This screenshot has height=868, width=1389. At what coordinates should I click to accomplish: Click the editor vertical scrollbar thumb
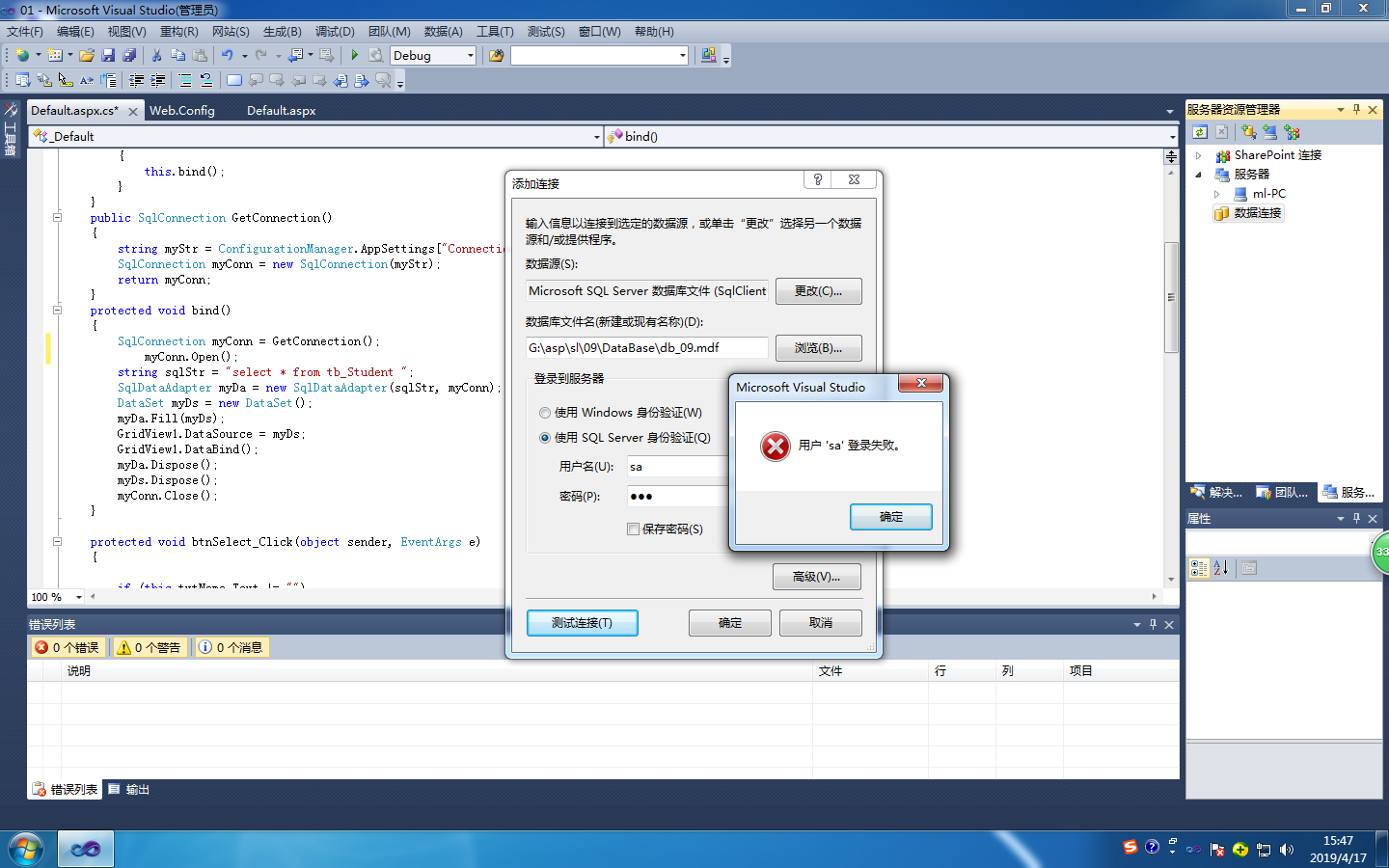pos(1171,297)
